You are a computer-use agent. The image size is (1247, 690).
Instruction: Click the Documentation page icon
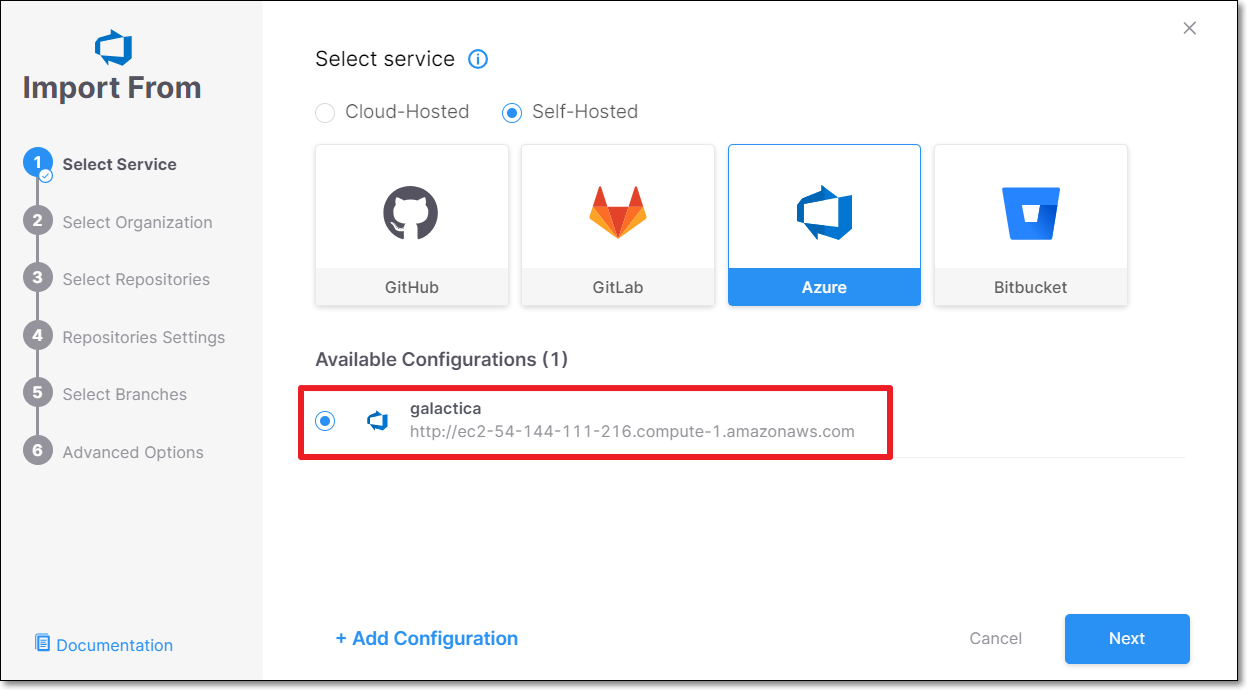(42, 643)
